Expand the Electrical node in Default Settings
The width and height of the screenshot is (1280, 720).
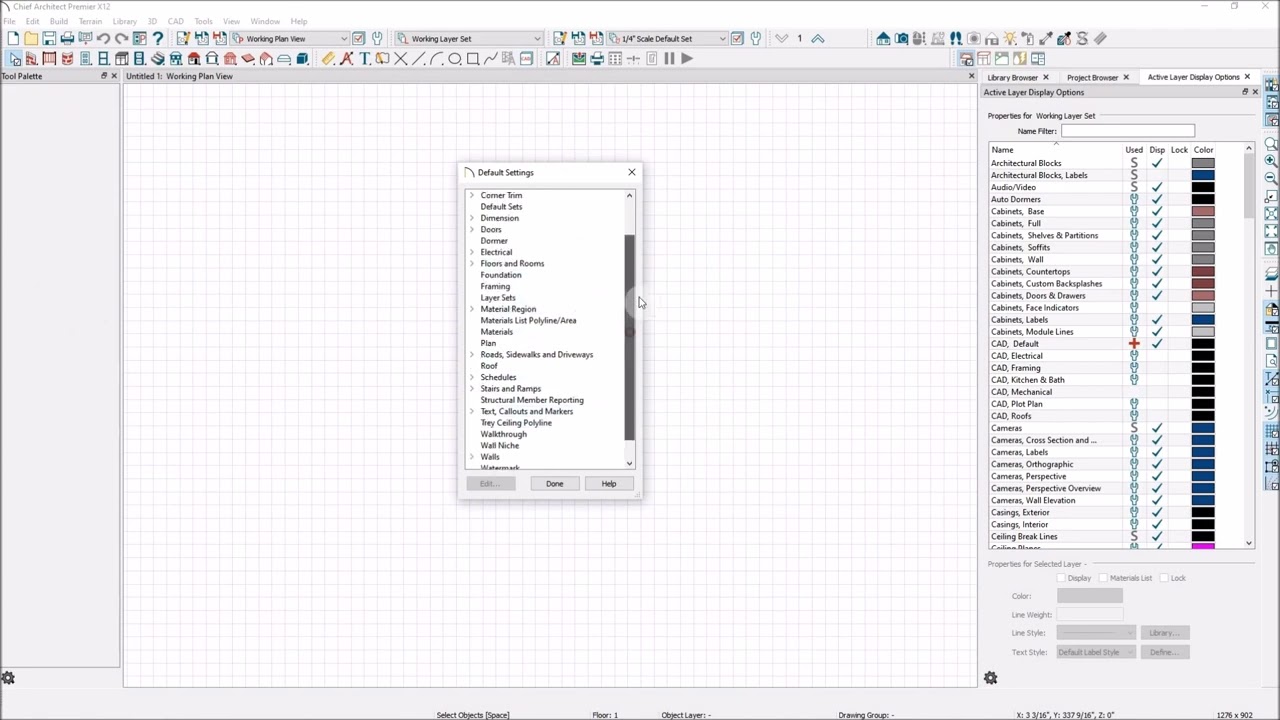(x=472, y=252)
